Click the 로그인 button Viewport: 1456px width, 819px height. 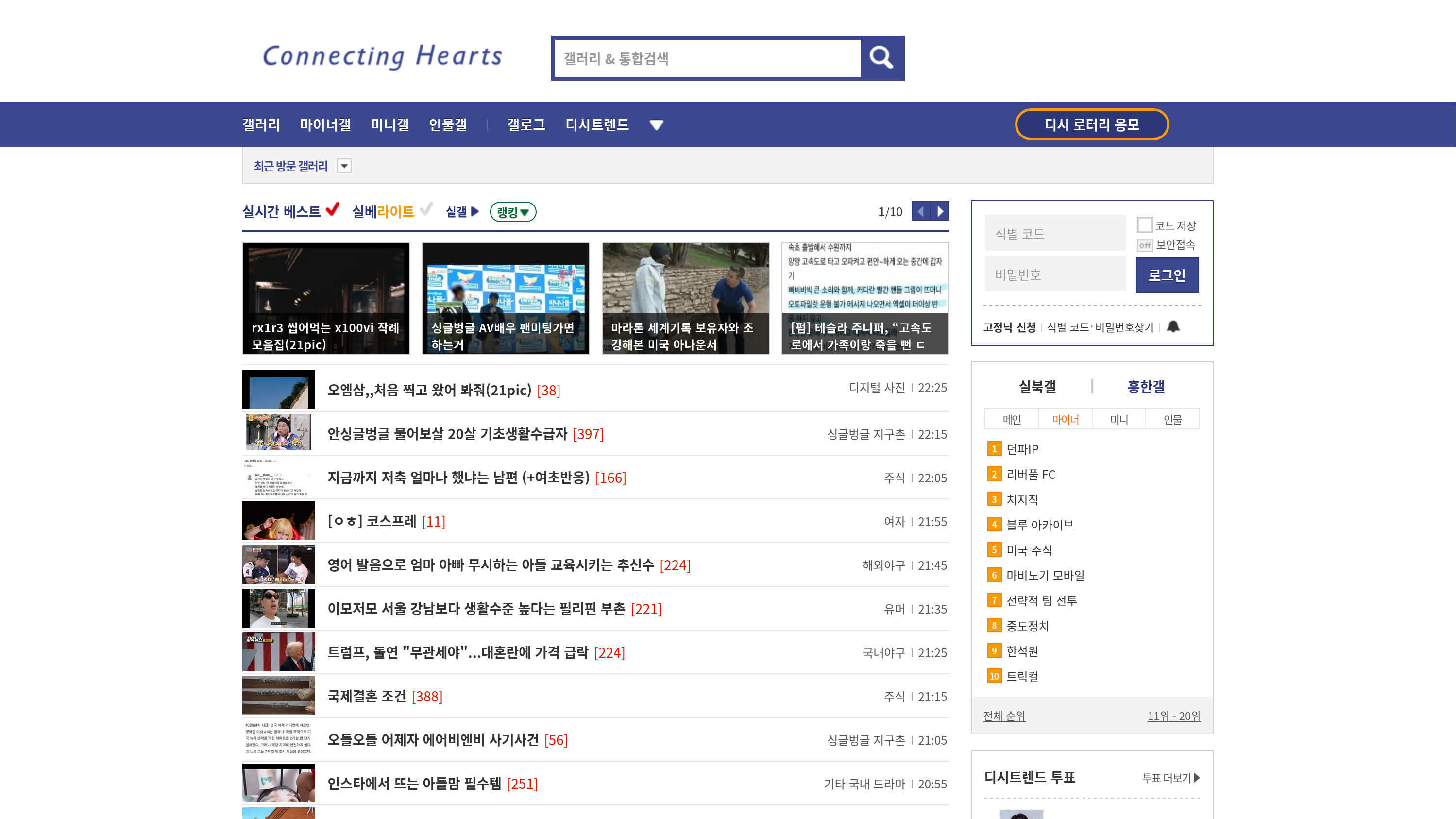1167,275
